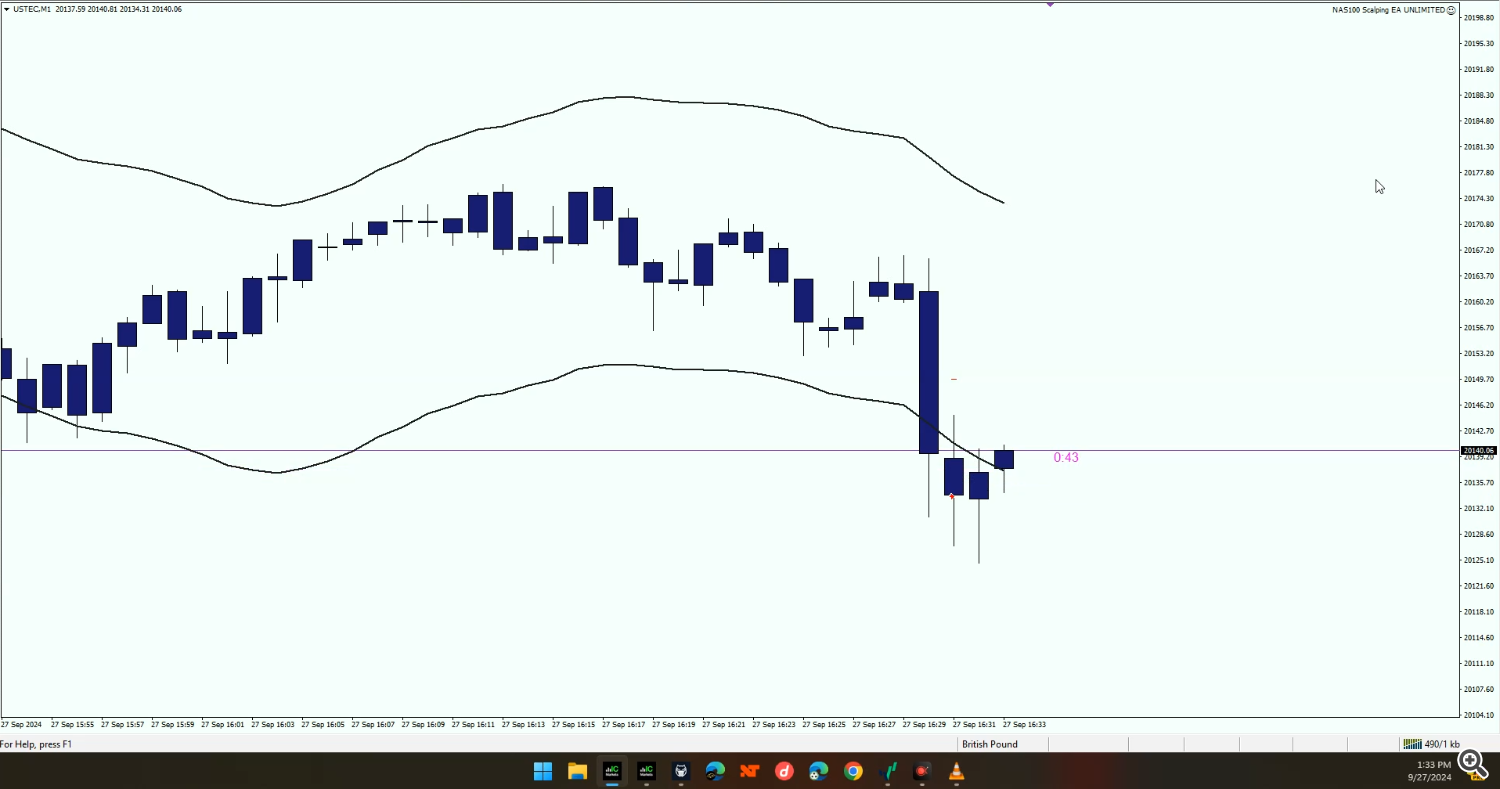Click the connection status bars icon

tap(1412, 744)
